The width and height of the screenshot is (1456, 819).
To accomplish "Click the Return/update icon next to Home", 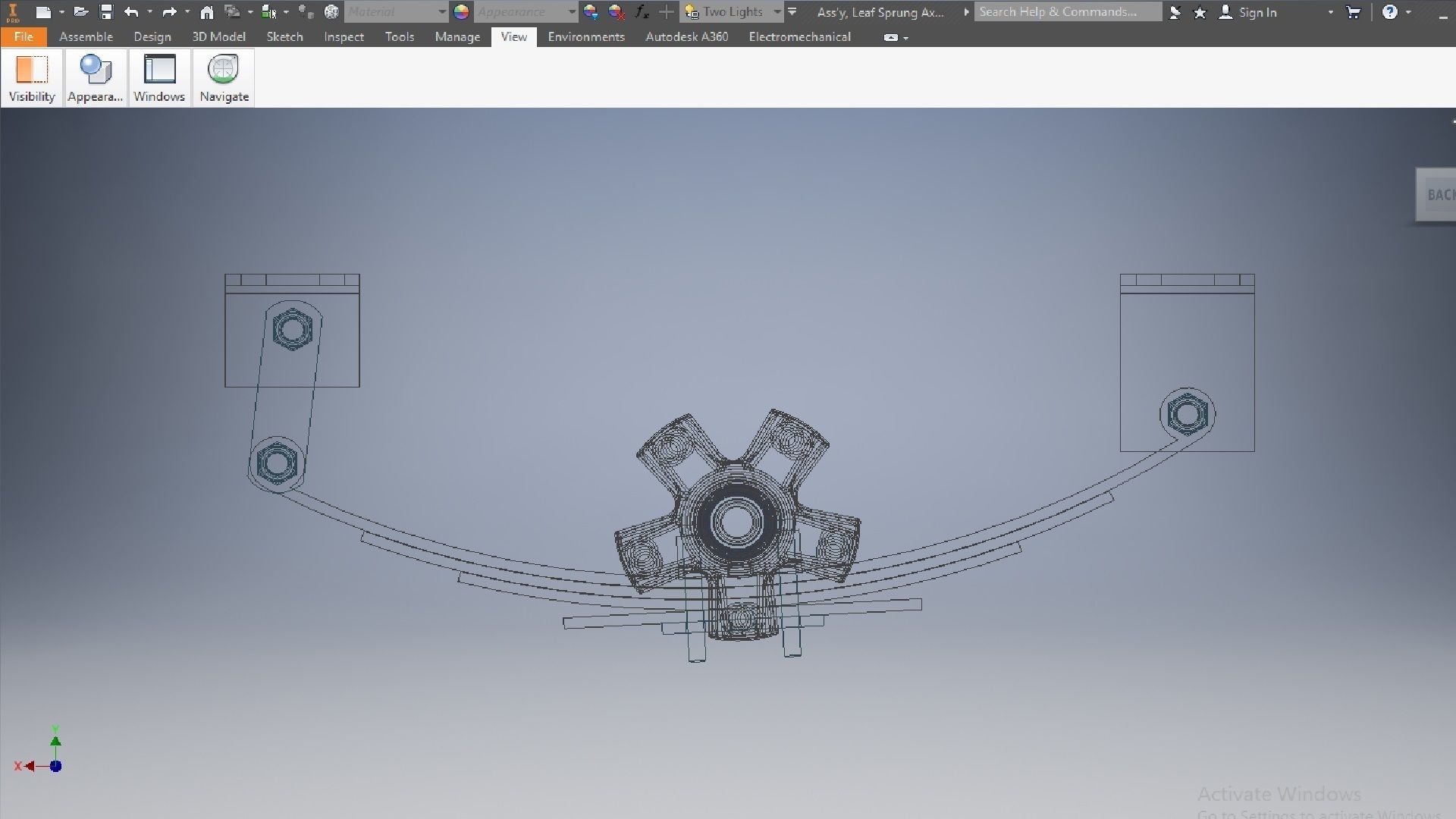I will pyautogui.click(x=232, y=12).
